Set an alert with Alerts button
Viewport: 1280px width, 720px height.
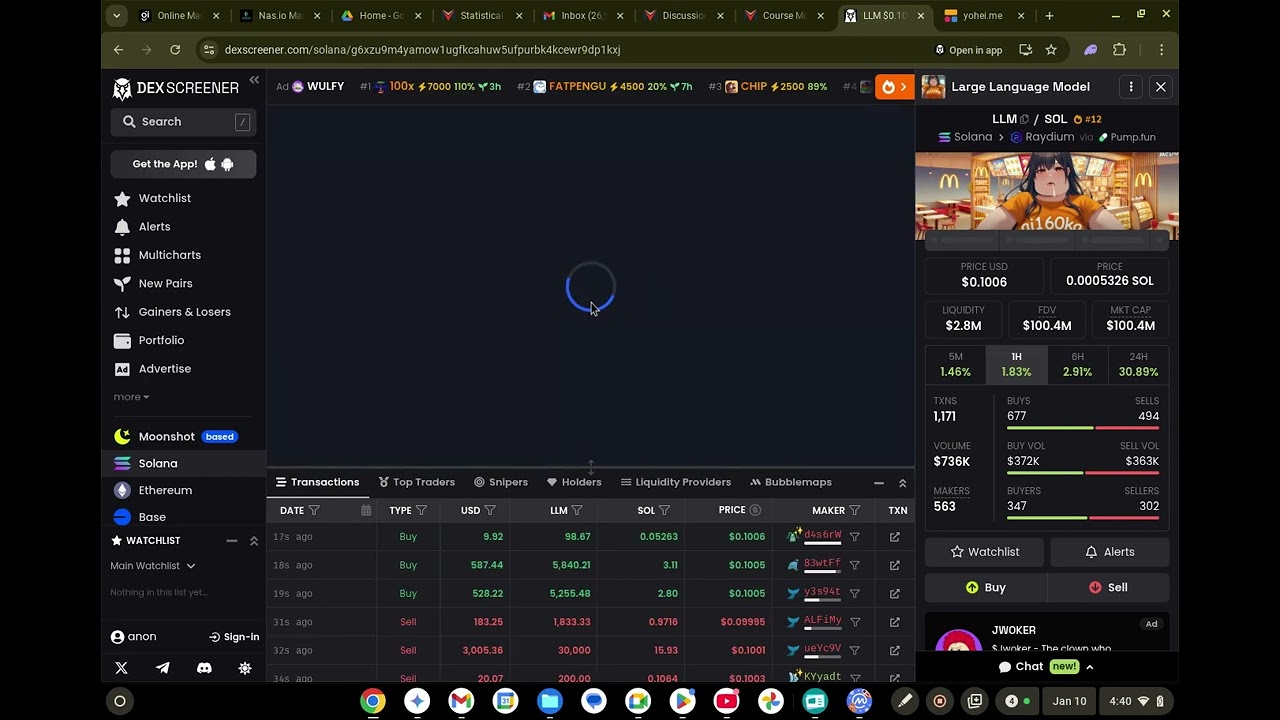click(x=1108, y=552)
